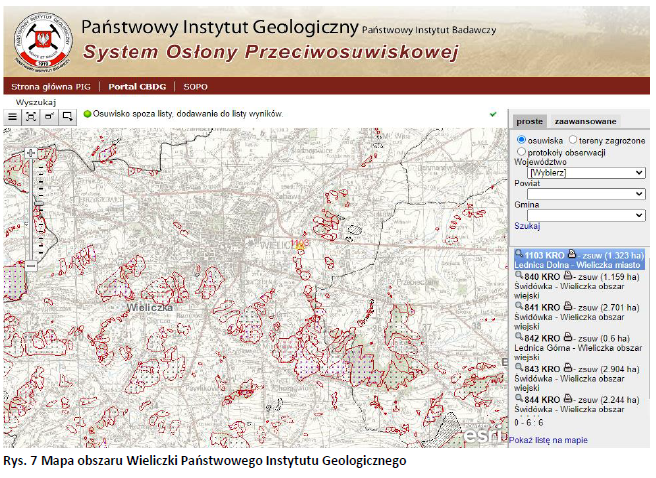Viewport: 656px width, 478px height.
Task: Zoom to landslide 842 KRO magnifier icon
Action: tap(519, 337)
